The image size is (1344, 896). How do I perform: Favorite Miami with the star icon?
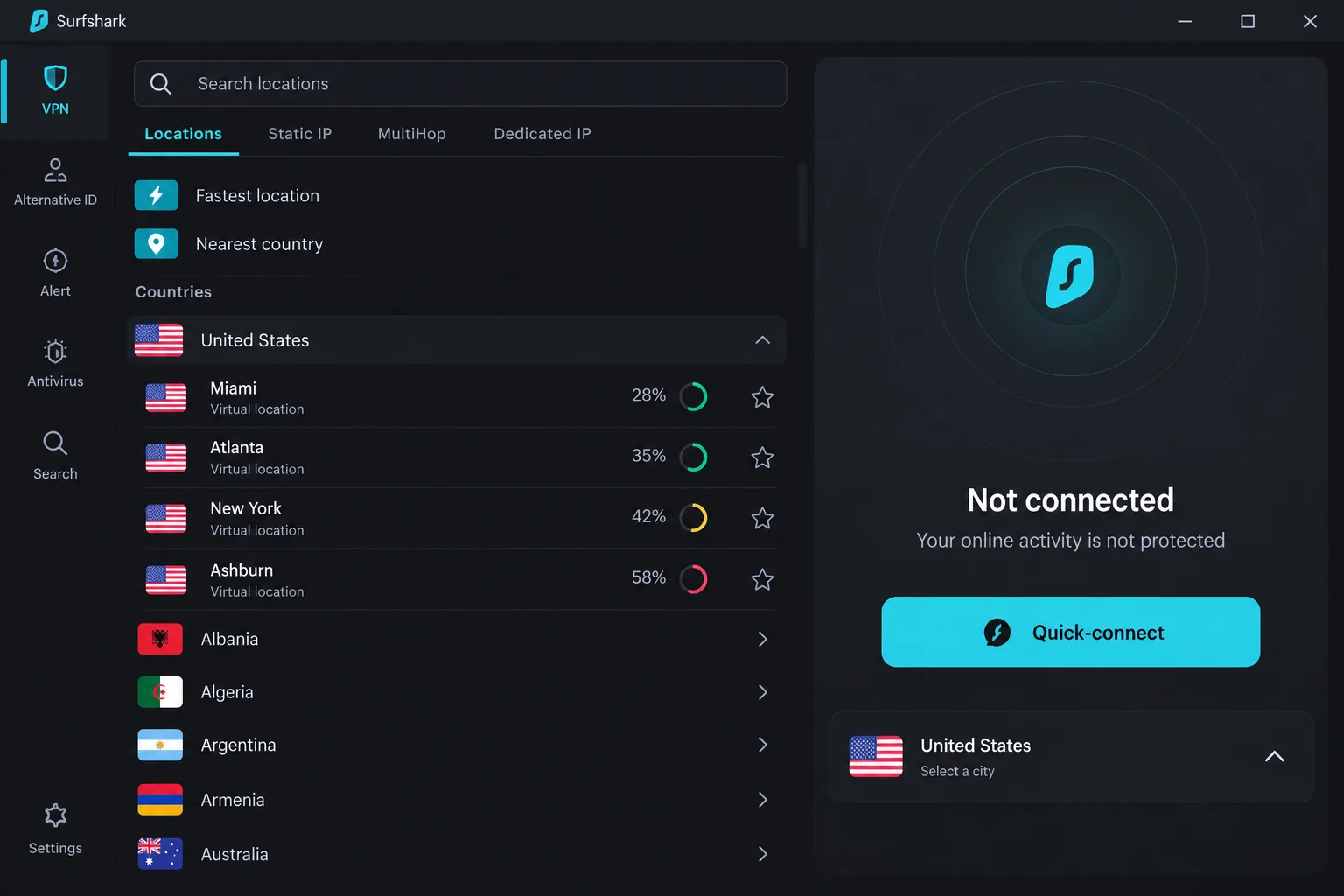[762, 397]
